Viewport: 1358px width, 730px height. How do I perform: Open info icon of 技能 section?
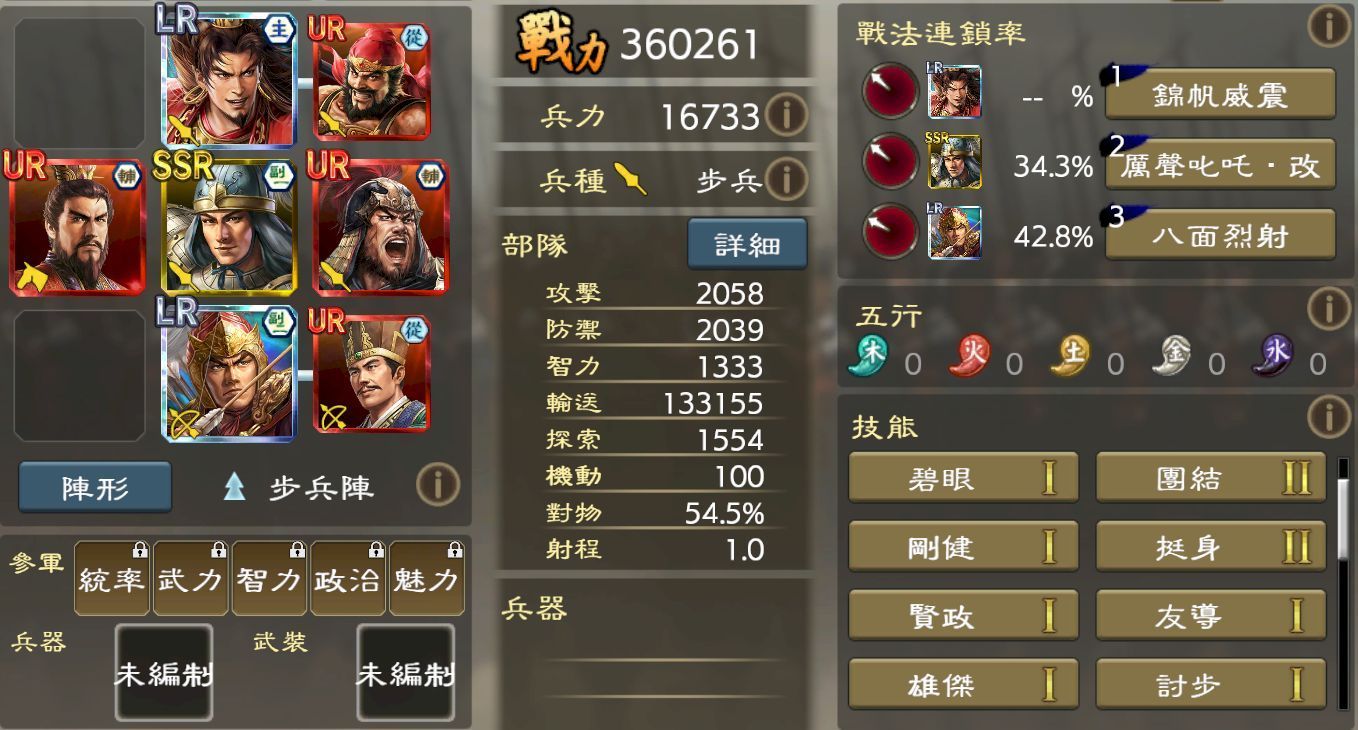coord(1329,417)
